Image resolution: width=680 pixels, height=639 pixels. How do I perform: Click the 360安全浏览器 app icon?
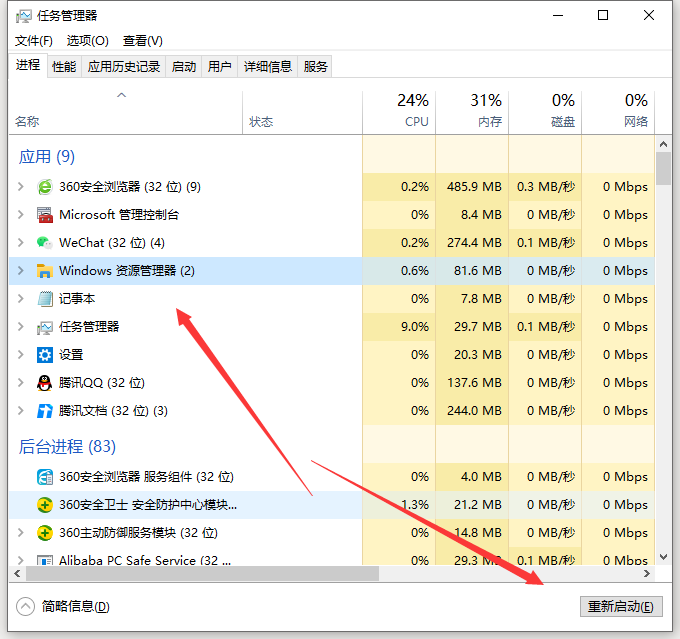44,187
